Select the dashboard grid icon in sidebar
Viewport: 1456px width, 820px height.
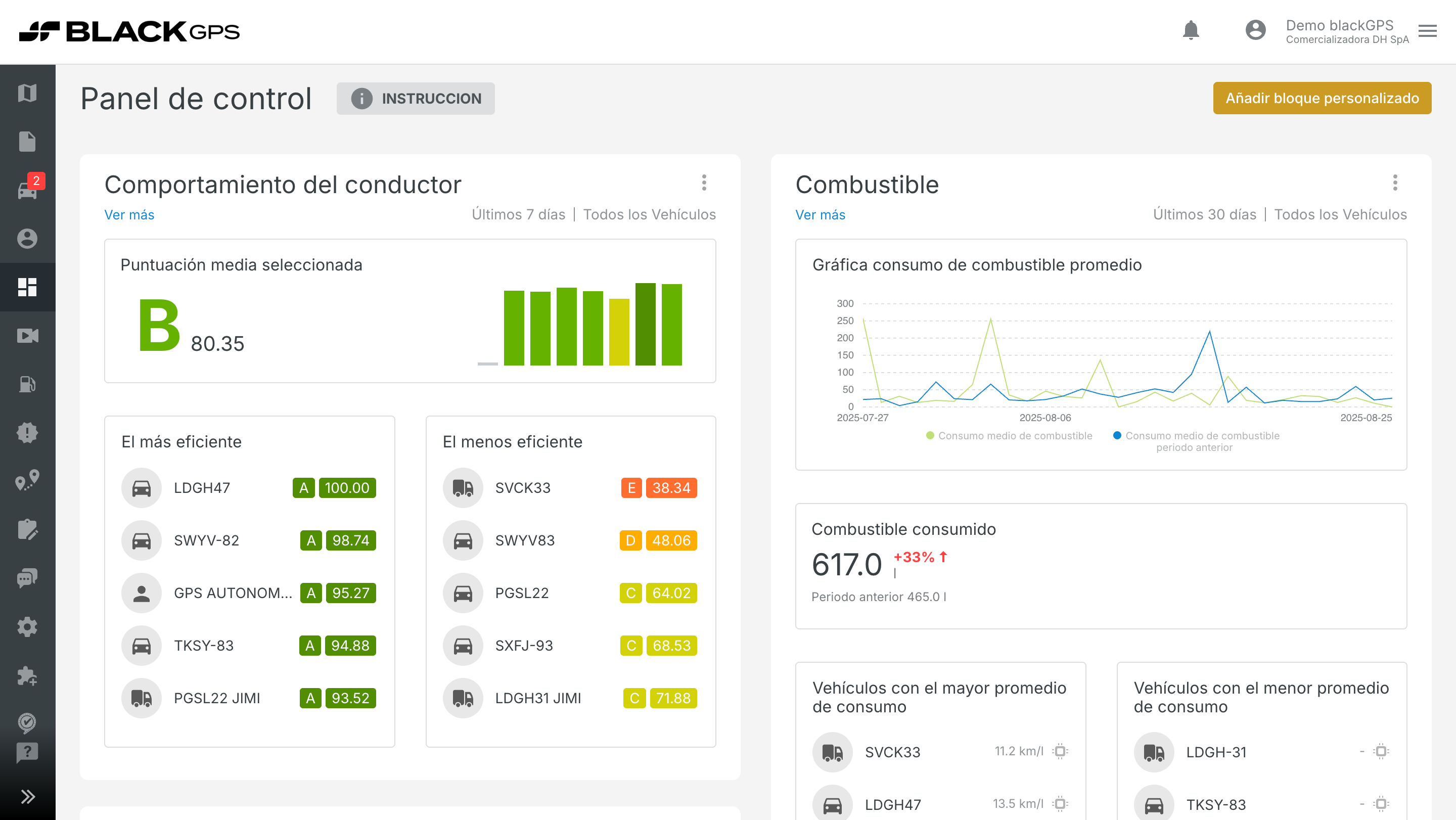tap(27, 287)
